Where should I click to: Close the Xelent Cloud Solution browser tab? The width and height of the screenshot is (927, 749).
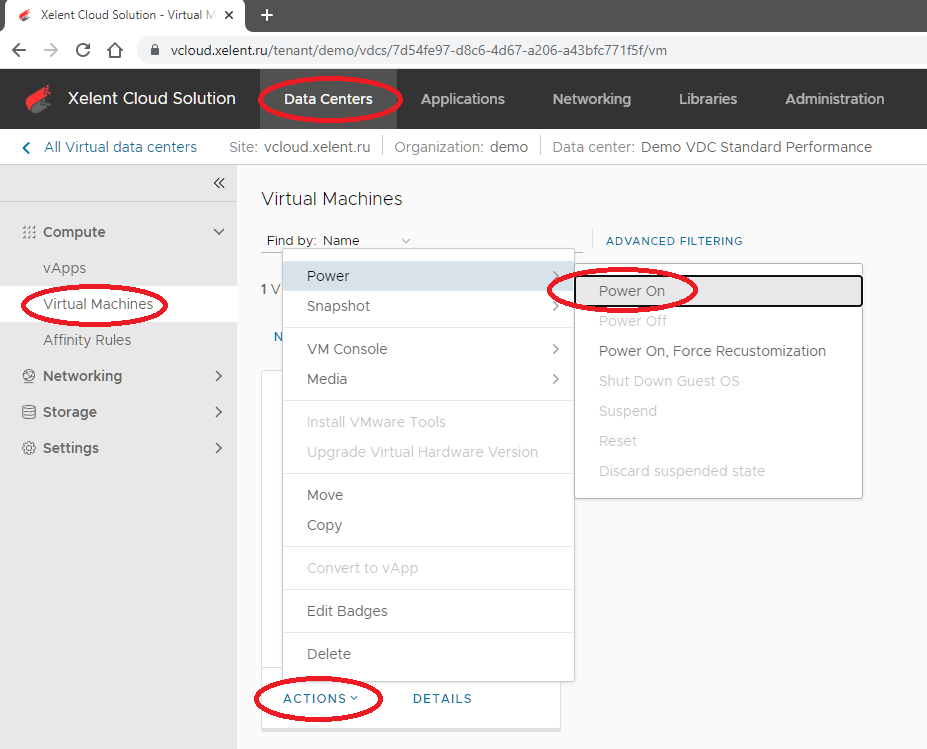(x=229, y=15)
